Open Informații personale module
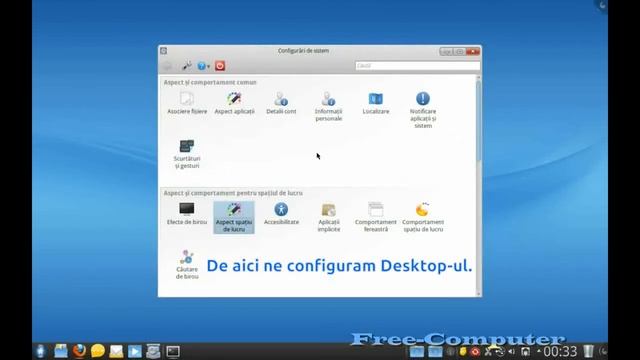The height and width of the screenshot is (360, 640). [329, 107]
